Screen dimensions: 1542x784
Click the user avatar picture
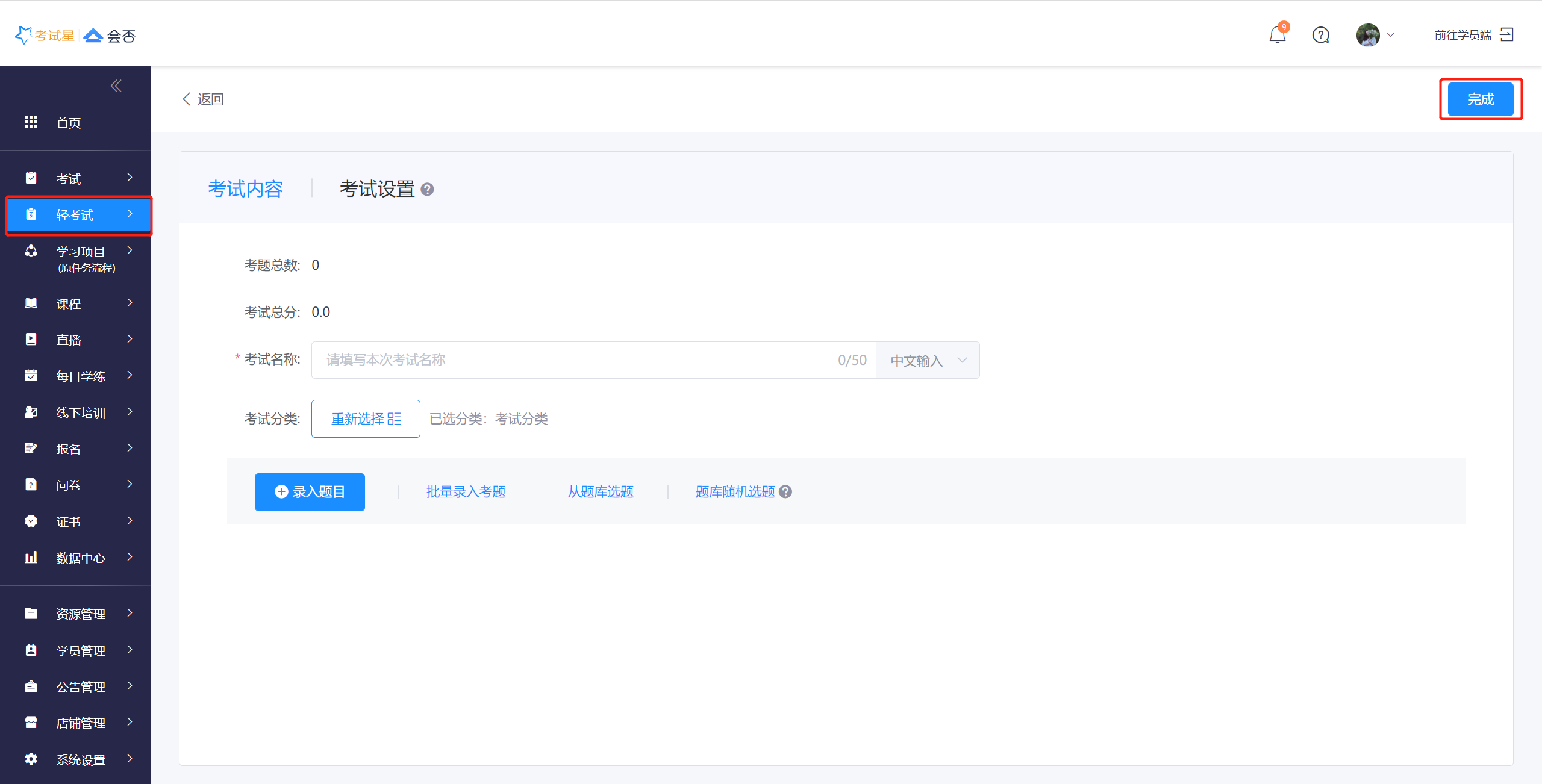coord(1367,35)
